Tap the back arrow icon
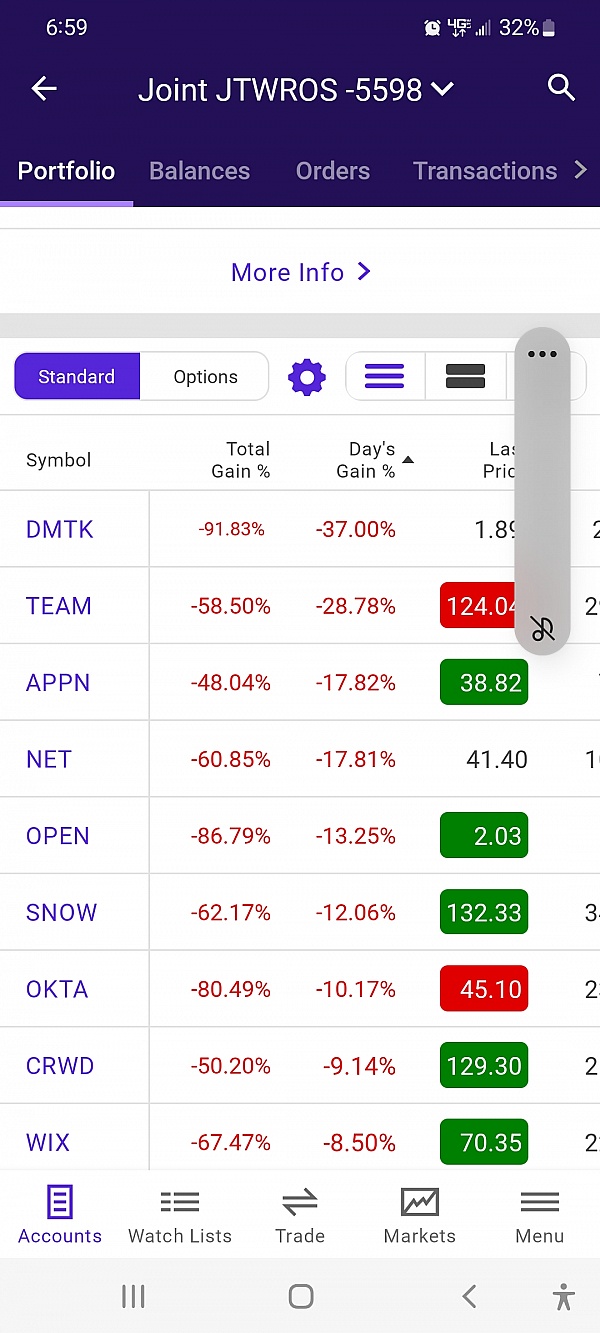Screen dimensions: 600x1333 (44, 89)
